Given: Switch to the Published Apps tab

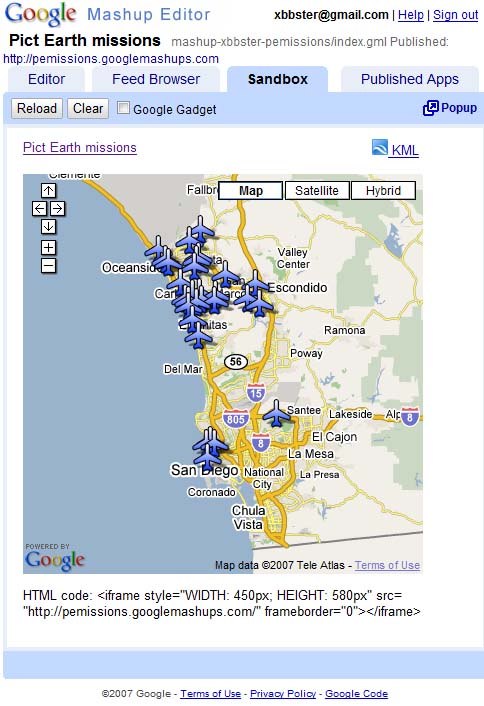Looking at the screenshot, I should [410, 79].
